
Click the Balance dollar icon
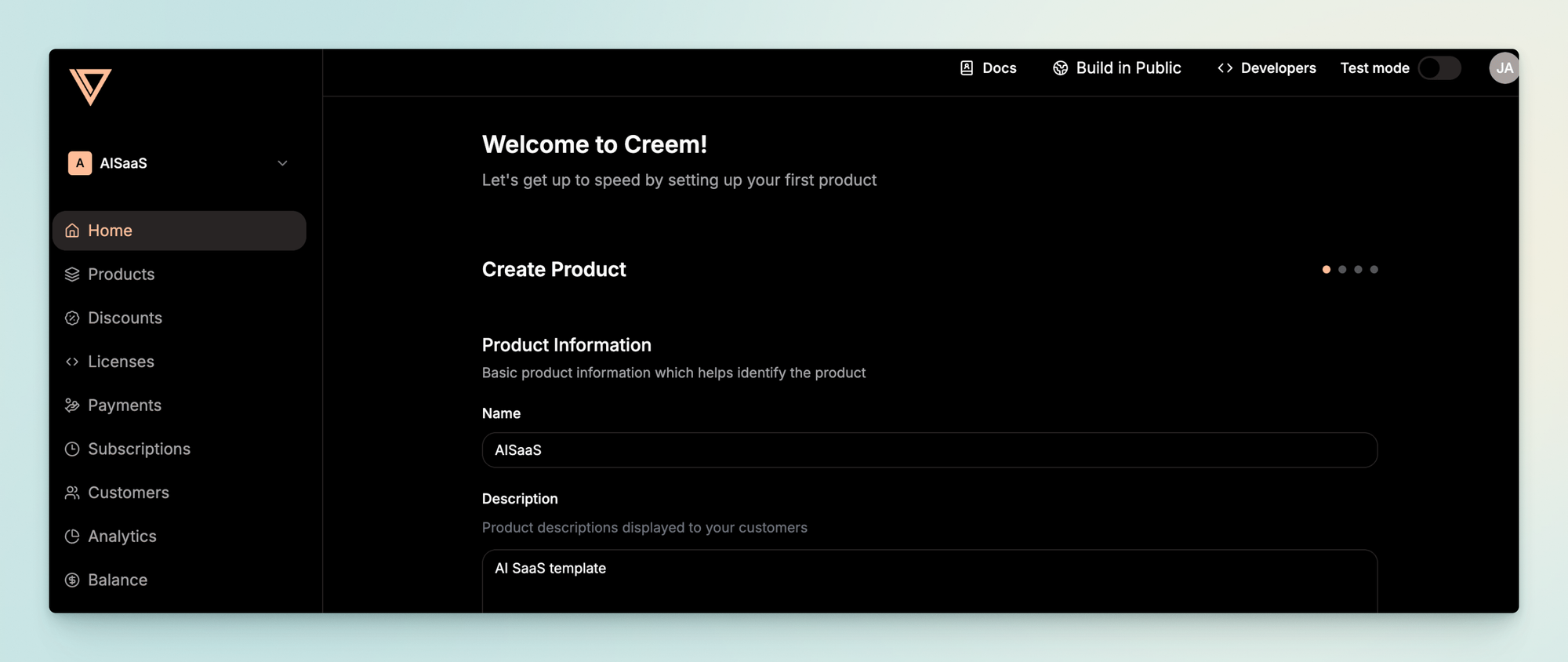(x=72, y=580)
